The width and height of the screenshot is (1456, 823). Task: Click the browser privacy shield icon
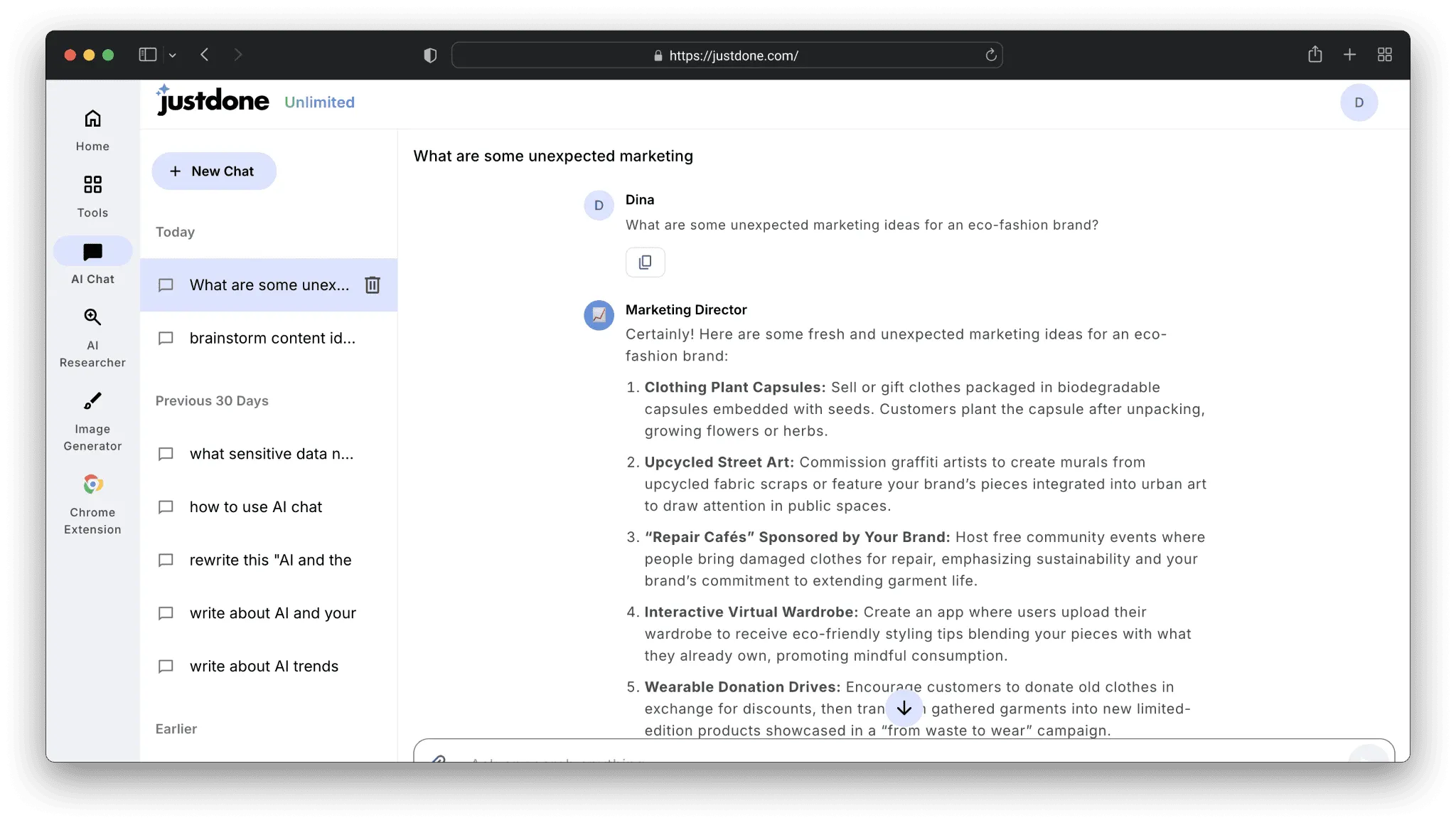tap(430, 55)
